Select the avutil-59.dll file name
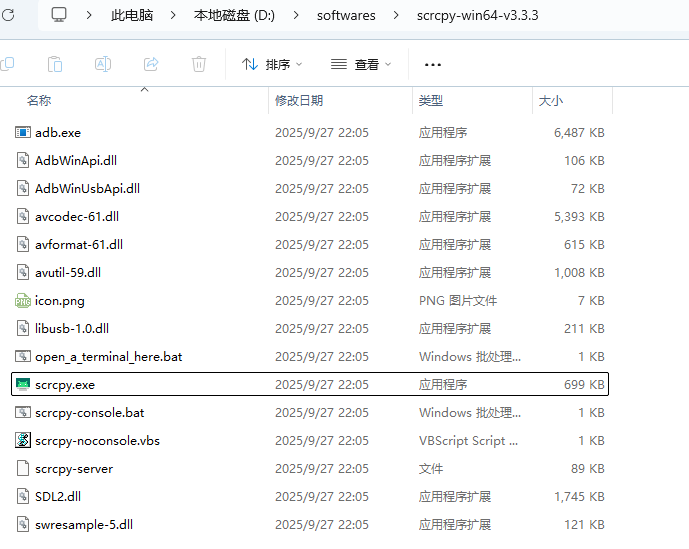The image size is (689, 549). point(68,273)
